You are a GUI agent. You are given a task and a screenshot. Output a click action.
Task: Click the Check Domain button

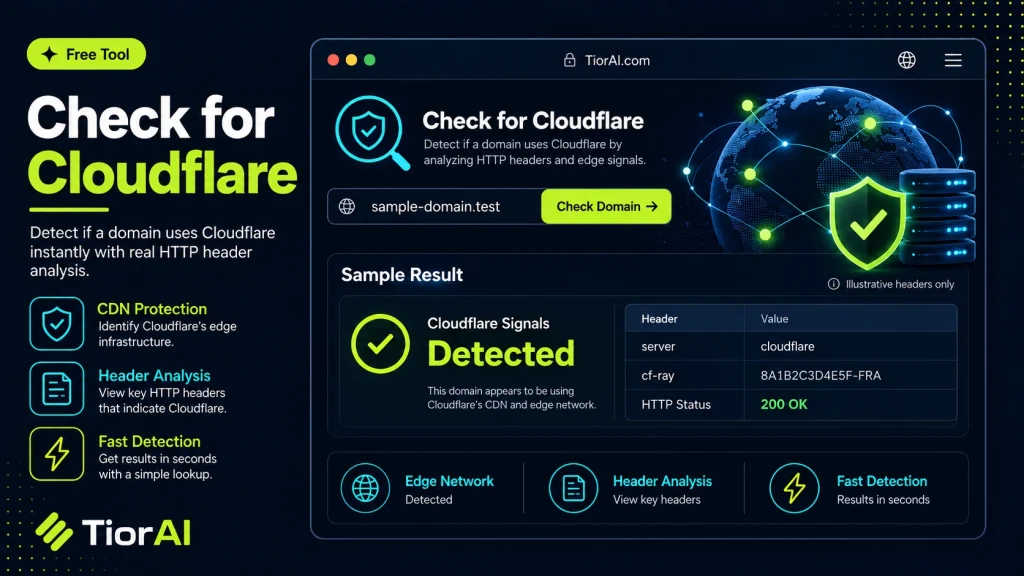tap(606, 206)
